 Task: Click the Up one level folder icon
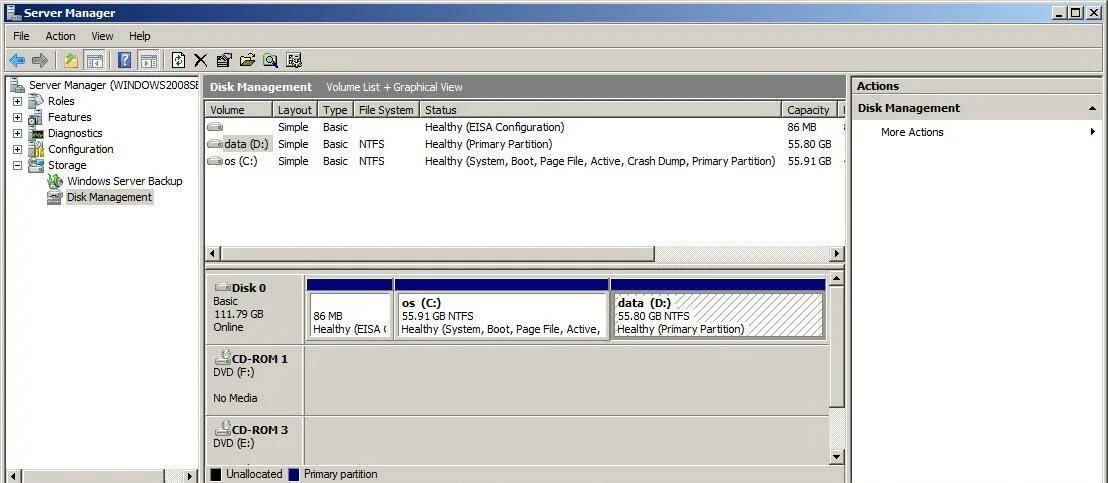pos(71,61)
